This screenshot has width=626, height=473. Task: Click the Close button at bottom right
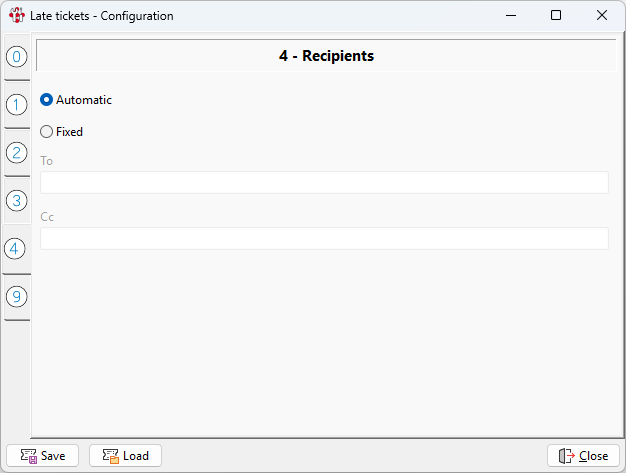click(x=583, y=456)
